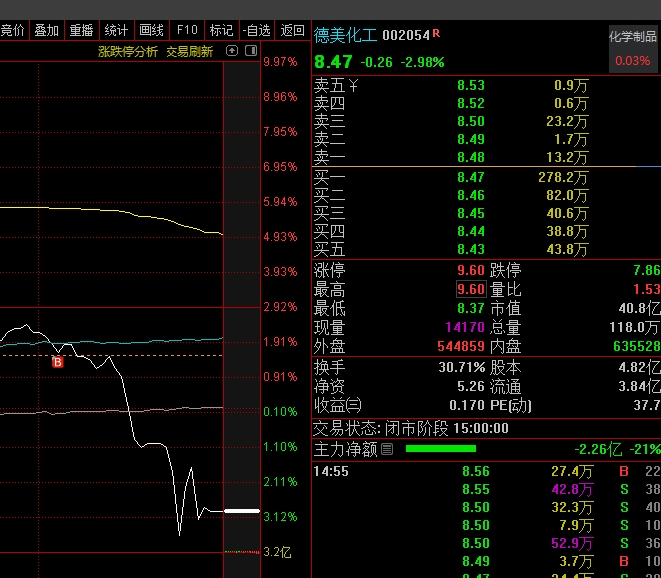Click the ¥ icon beside 卖五
Image resolution: width=661 pixels, height=578 pixels.
(353, 86)
